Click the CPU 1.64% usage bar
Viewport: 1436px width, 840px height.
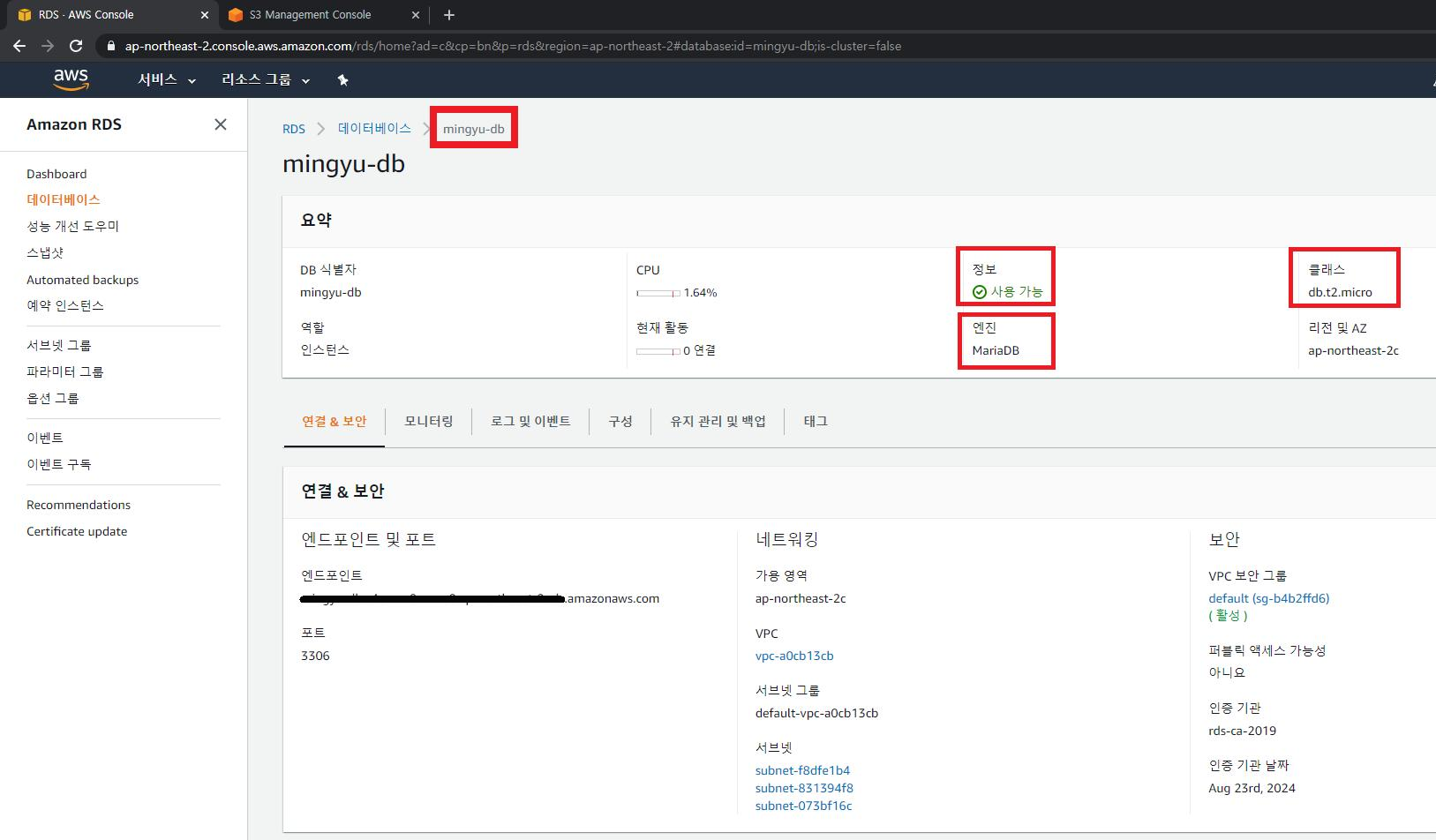658,293
